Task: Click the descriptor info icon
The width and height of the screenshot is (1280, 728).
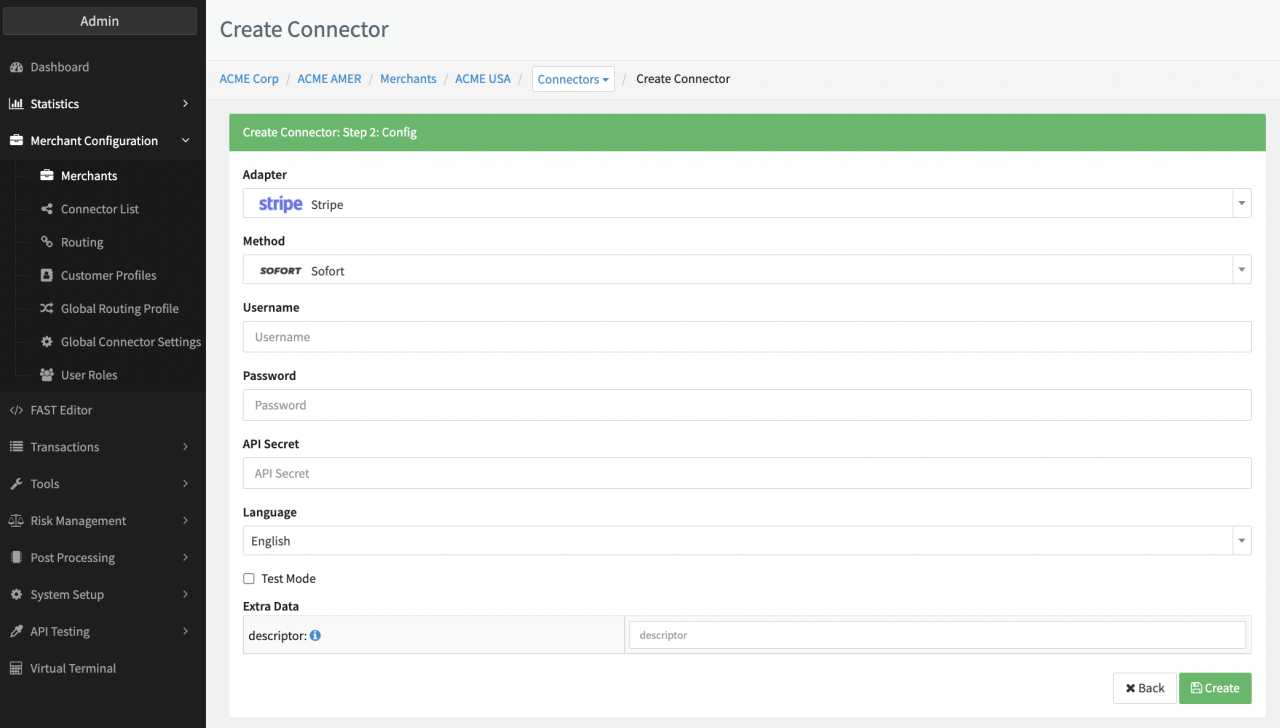Action: click(x=315, y=635)
